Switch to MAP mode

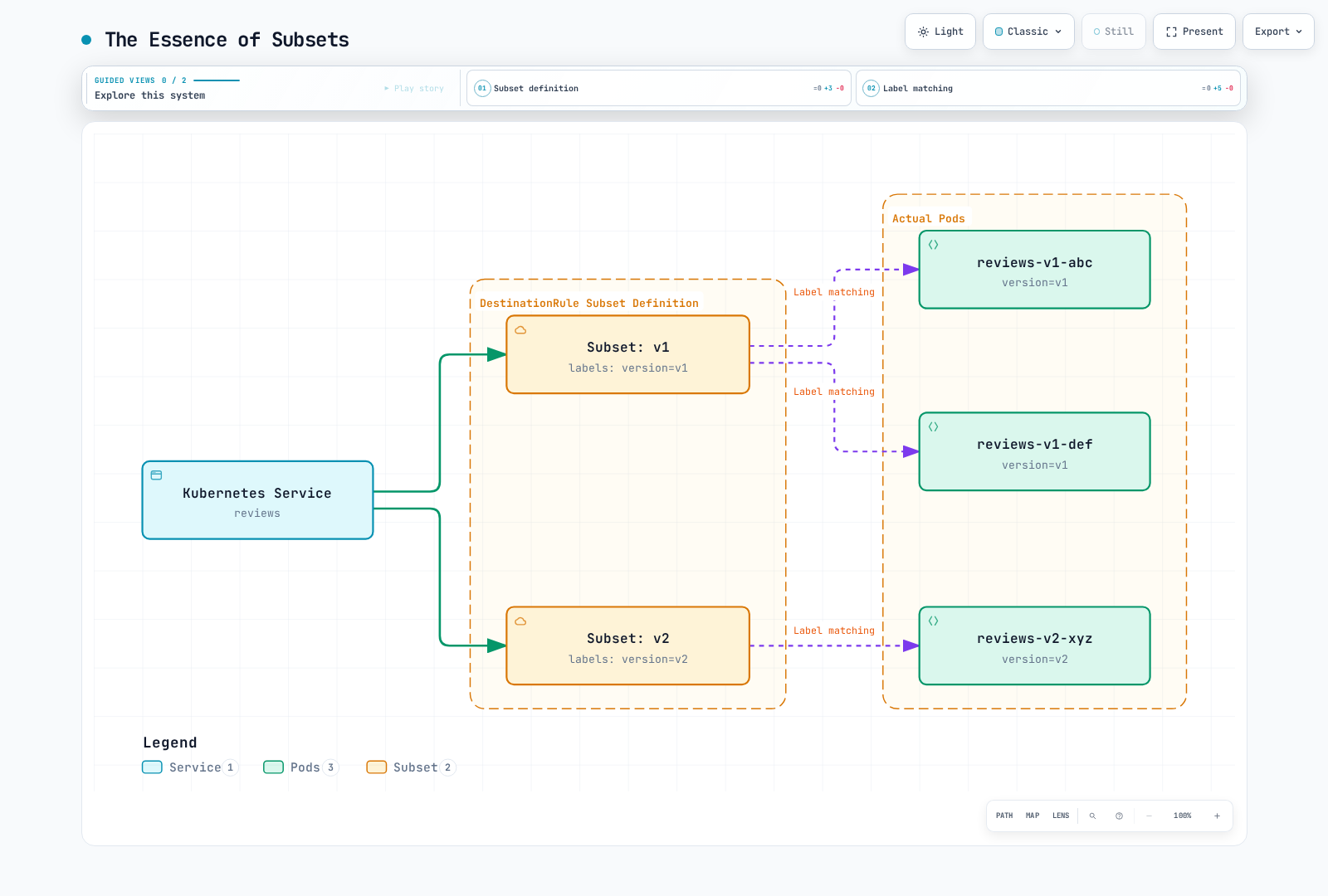[x=1033, y=816]
